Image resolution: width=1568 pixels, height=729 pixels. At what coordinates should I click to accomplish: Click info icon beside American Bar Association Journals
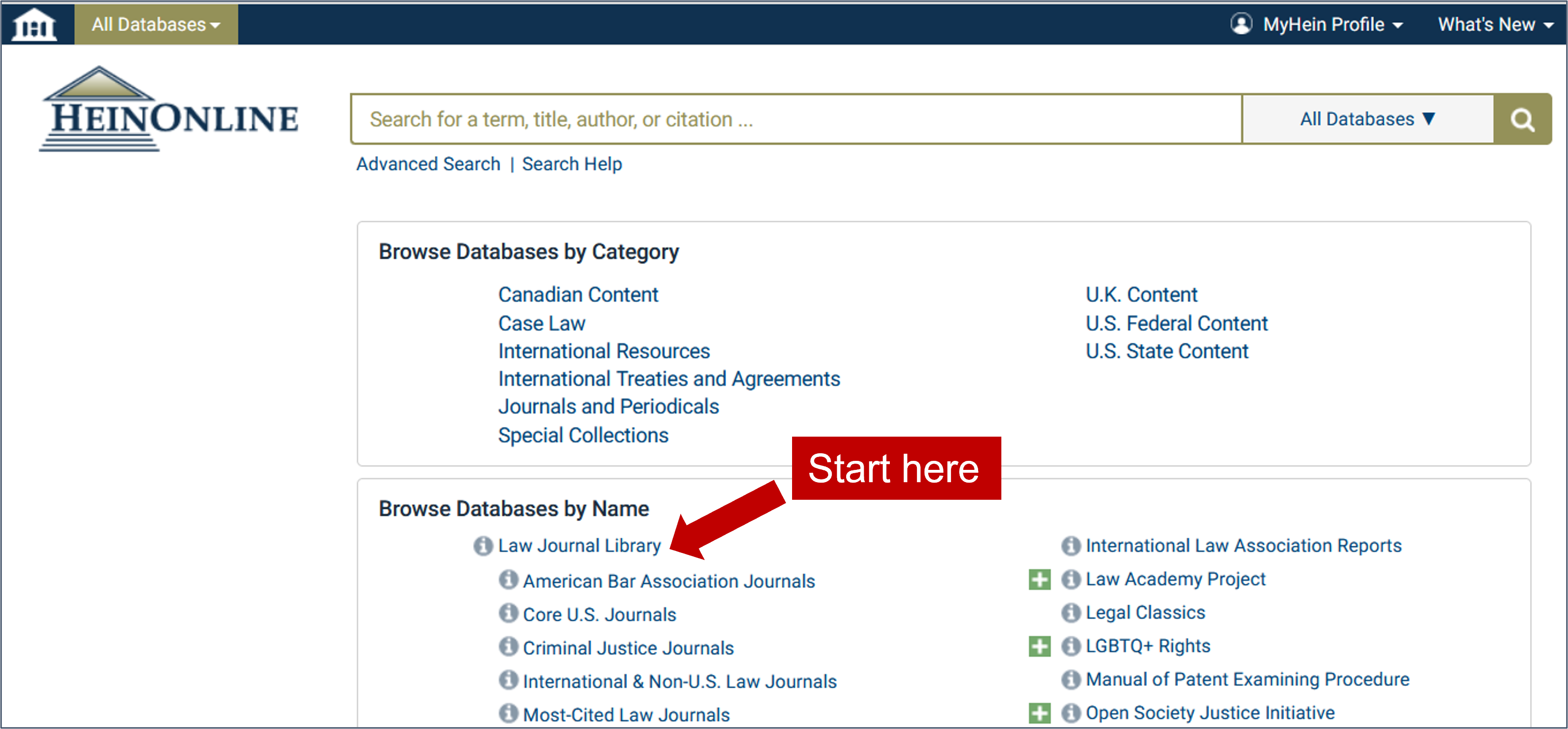[x=508, y=580]
